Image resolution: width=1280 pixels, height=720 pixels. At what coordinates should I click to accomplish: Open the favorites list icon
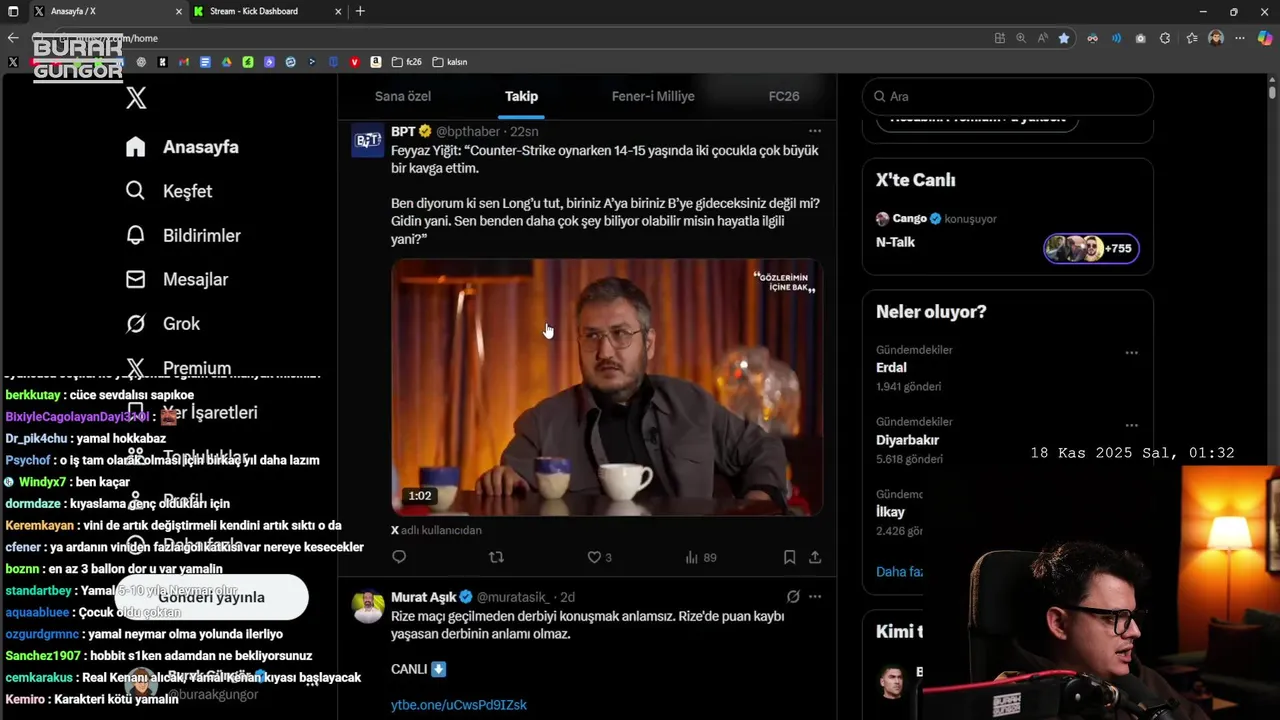[1192, 38]
